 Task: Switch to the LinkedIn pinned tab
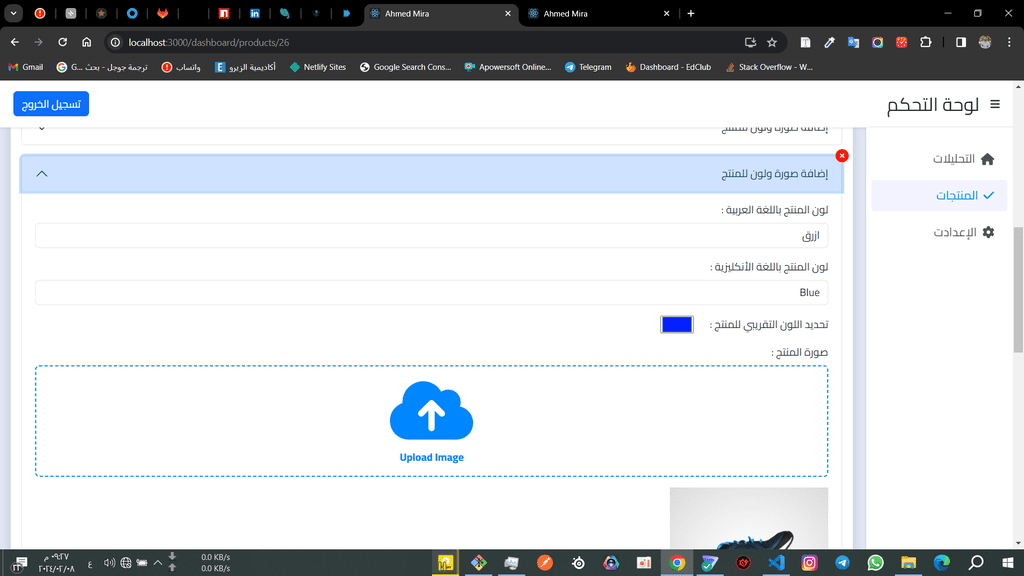click(x=255, y=13)
